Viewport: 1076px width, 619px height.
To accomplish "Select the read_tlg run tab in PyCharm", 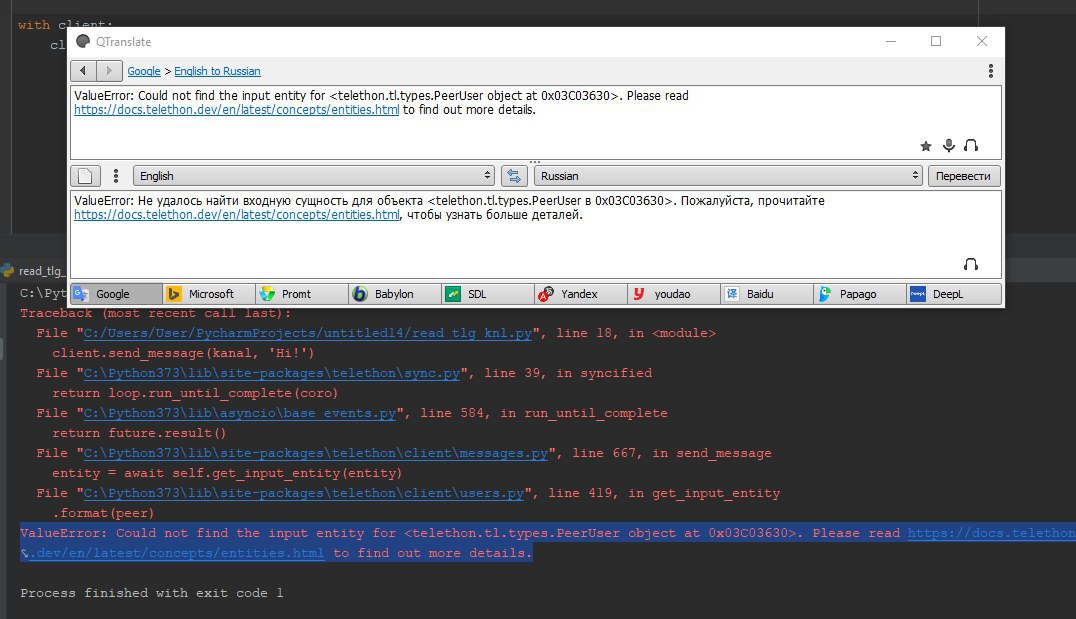I will coord(34,271).
